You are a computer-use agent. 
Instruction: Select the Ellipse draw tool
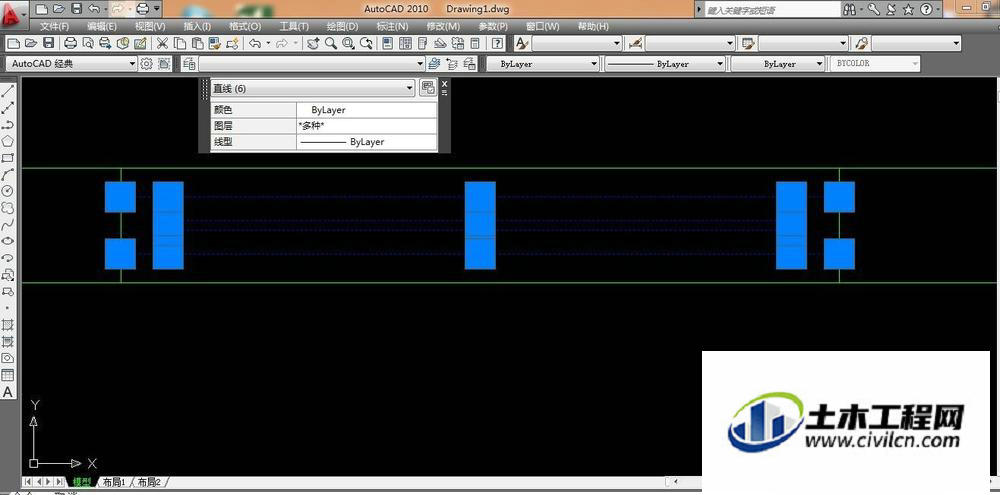(x=8, y=241)
